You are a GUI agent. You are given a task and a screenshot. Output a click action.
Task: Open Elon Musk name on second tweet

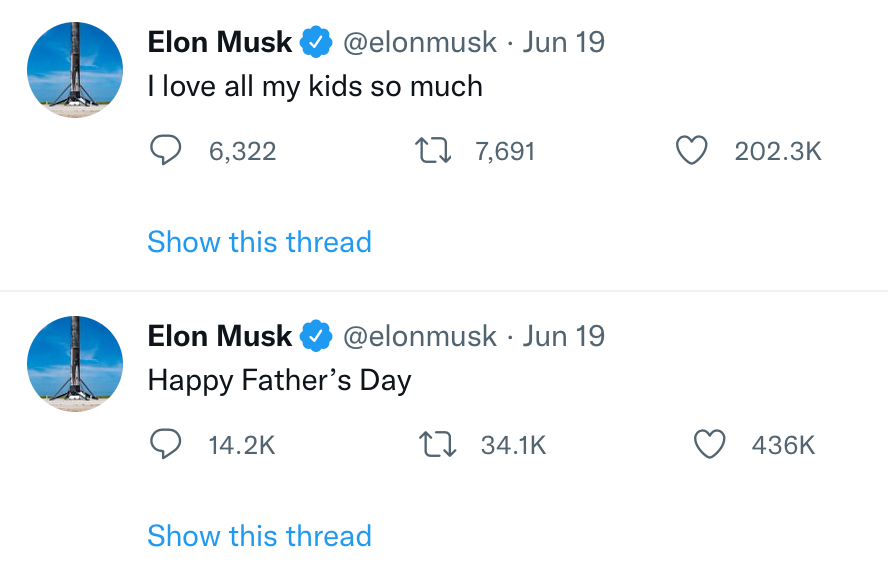coord(220,337)
